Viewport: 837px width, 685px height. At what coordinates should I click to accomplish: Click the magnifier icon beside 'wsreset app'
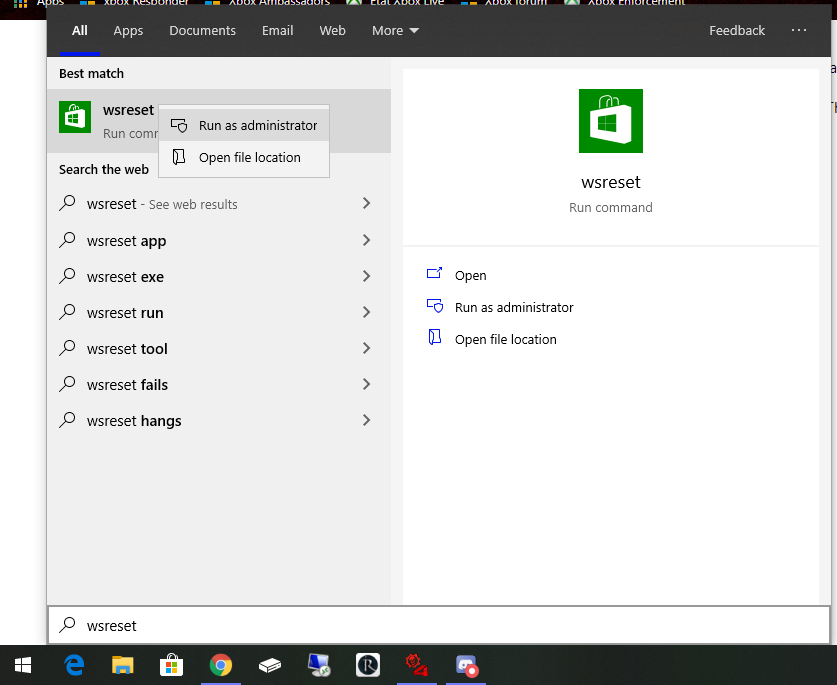[x=67, y=240]
